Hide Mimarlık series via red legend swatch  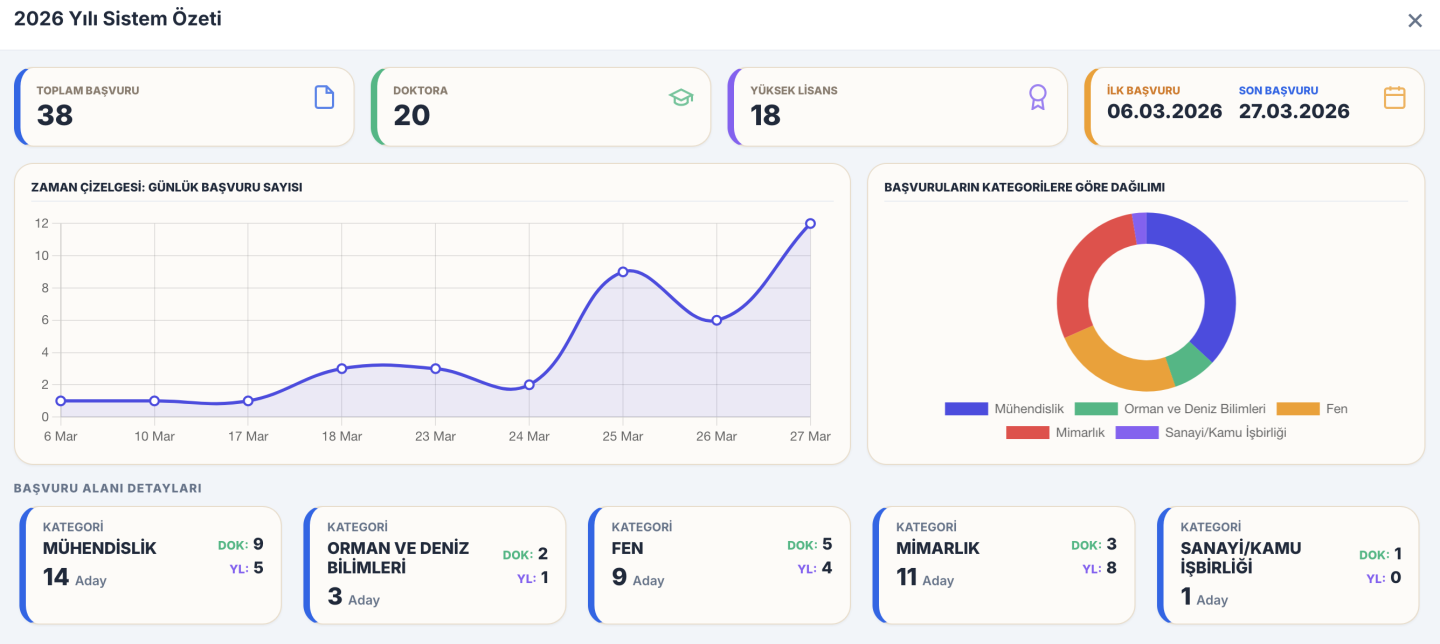pos(1027,433)
